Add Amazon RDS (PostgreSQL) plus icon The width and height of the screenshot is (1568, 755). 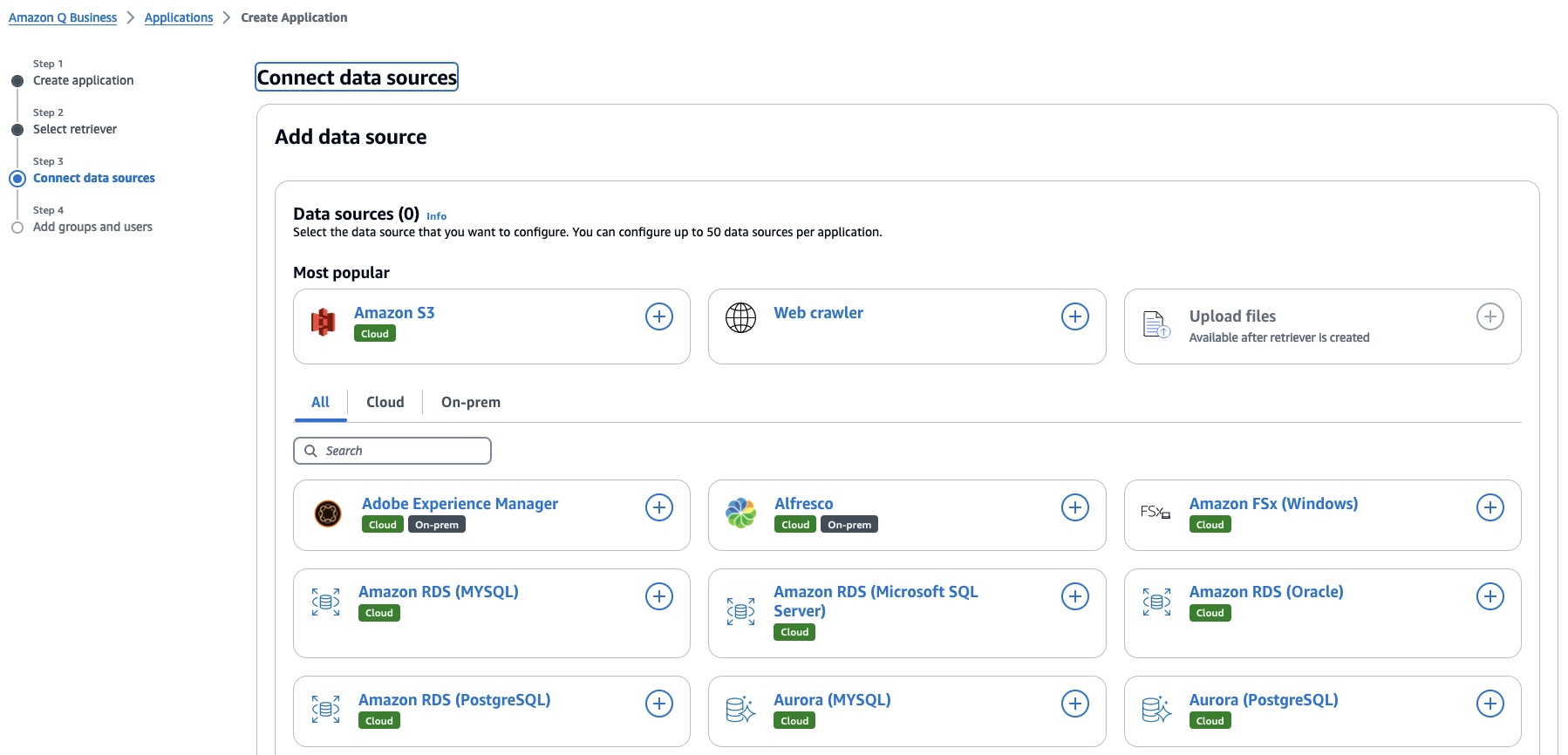(x=659, y=704)
